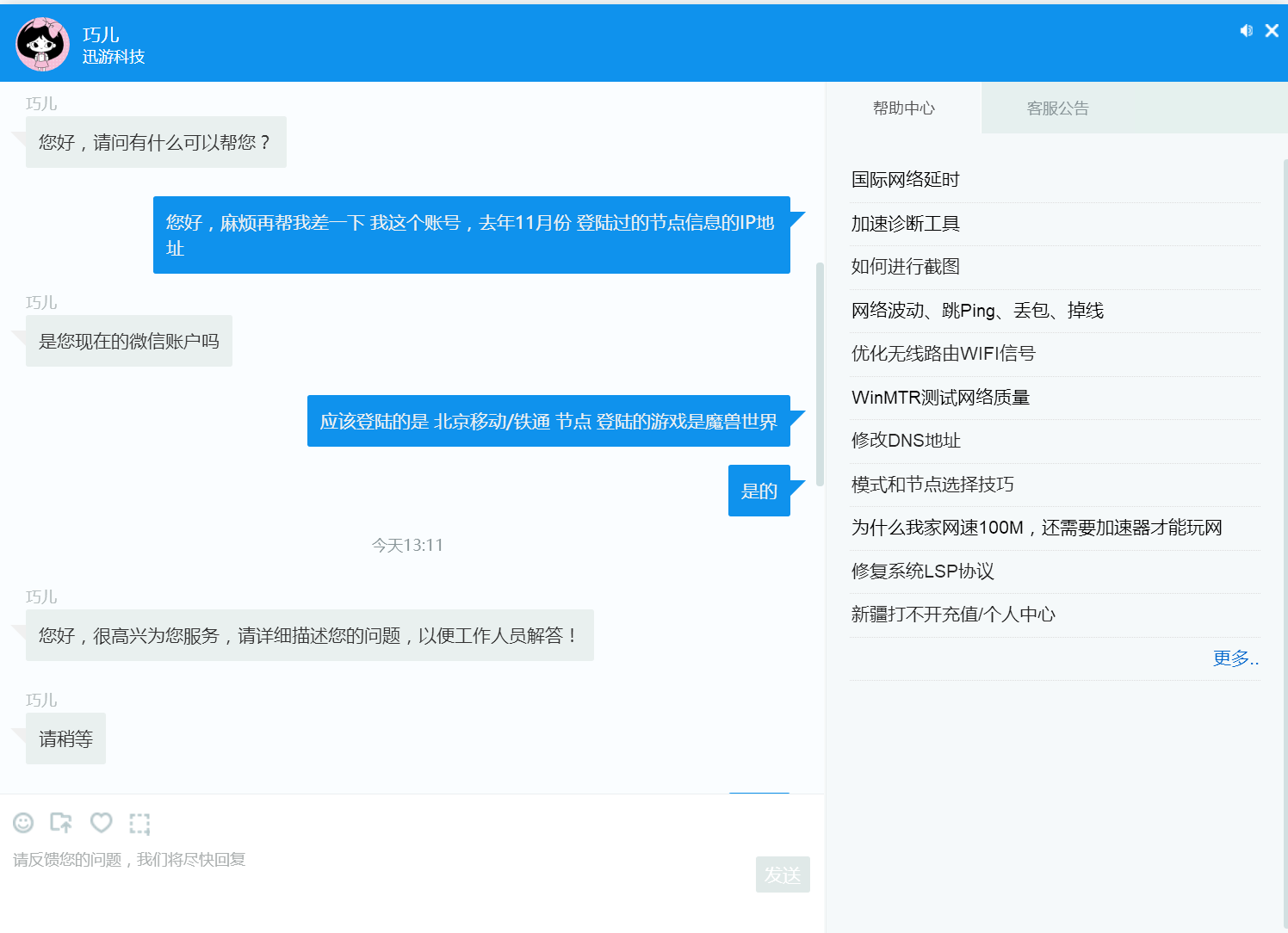This screenshot has width=1288, height=933.
Task: Click the screenshot capture icon
Action: coord(139,824)
